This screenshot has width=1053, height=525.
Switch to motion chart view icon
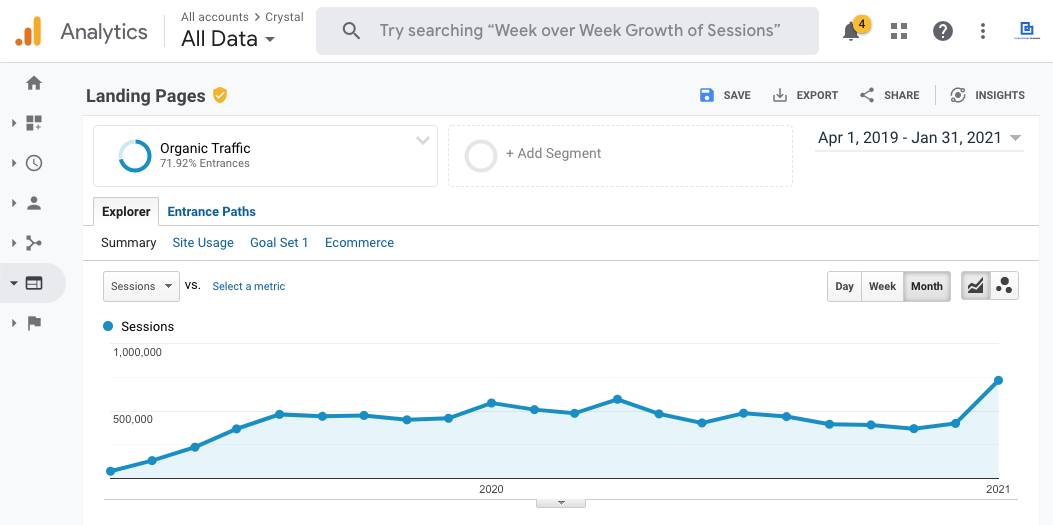tap(1004, 286)
